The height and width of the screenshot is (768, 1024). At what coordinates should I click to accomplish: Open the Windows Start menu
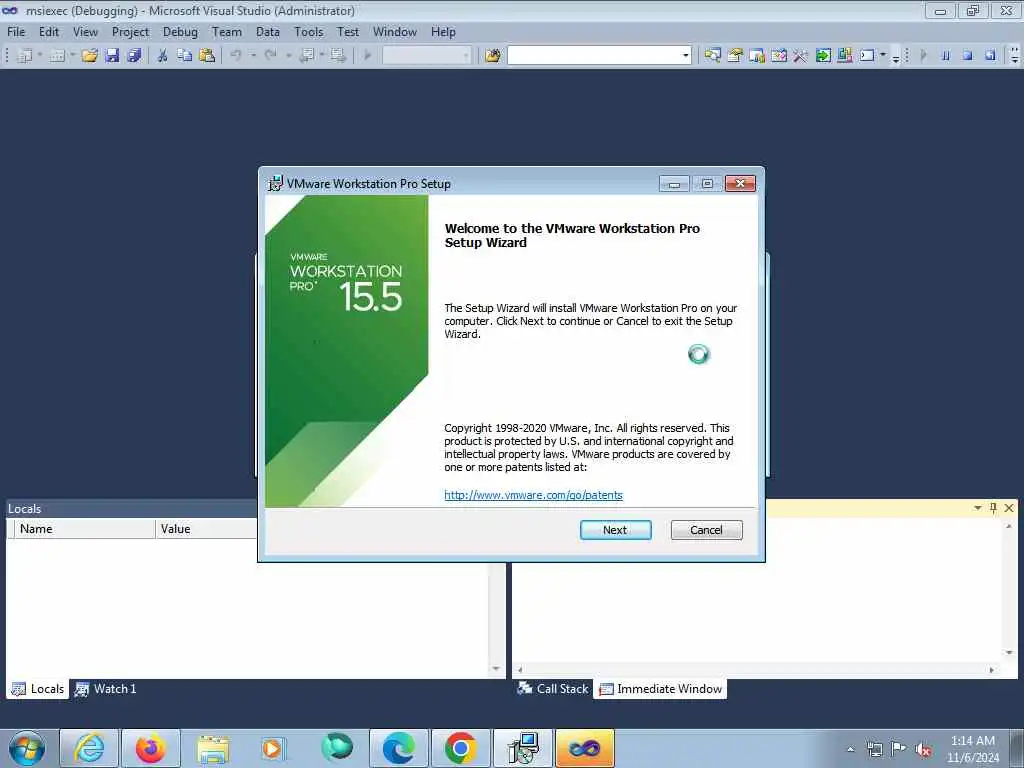[x=27, y=748]
